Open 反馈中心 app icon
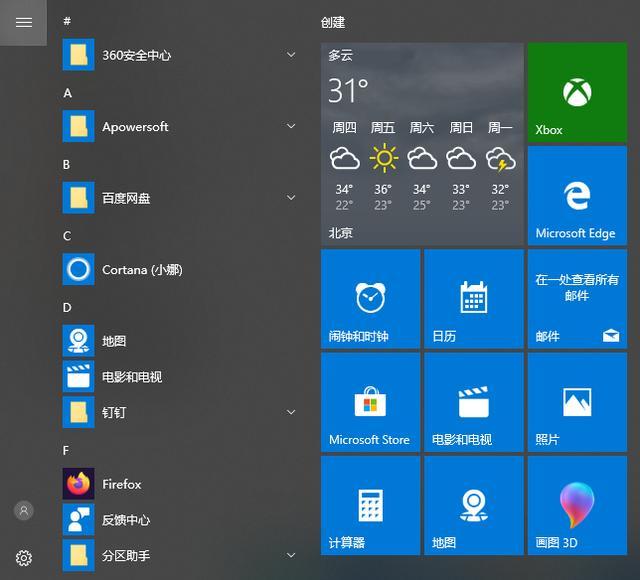The height and width of the screenshot is (580, 640). 78,519
